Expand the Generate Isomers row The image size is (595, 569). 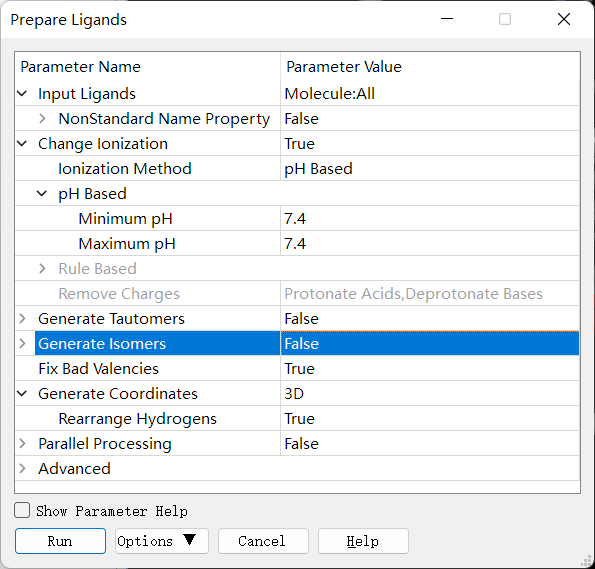coord(22,344)
